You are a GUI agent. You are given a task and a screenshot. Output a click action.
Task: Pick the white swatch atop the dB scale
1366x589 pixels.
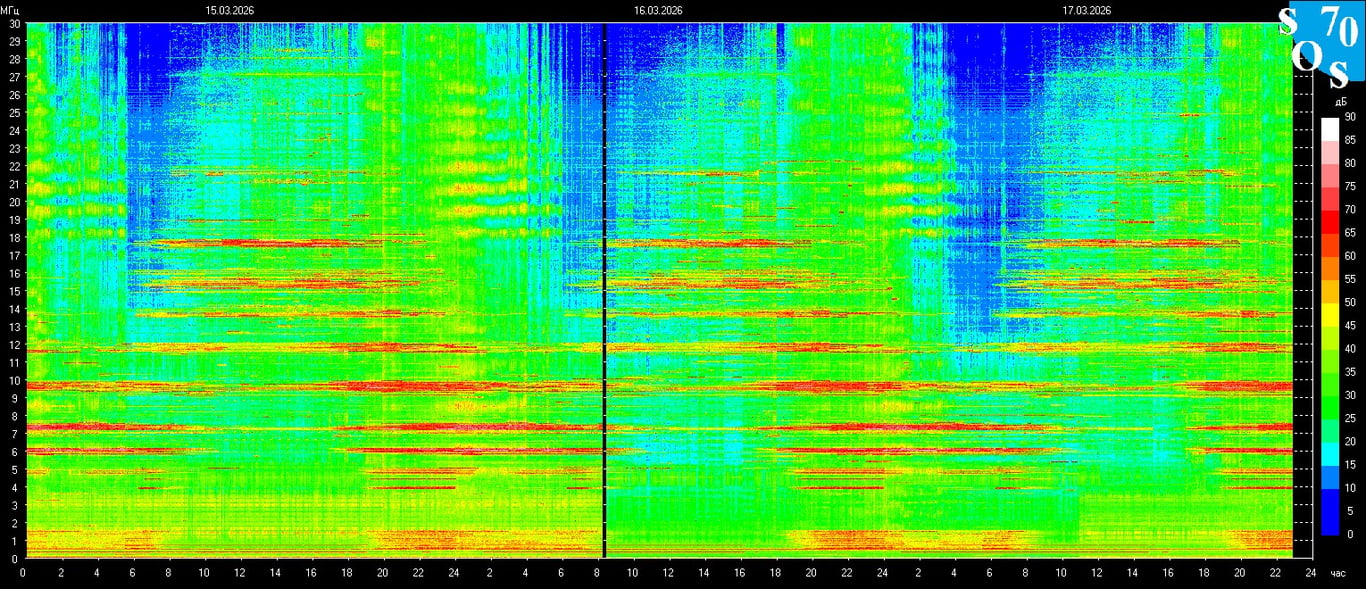click(x=1329, y=128)
